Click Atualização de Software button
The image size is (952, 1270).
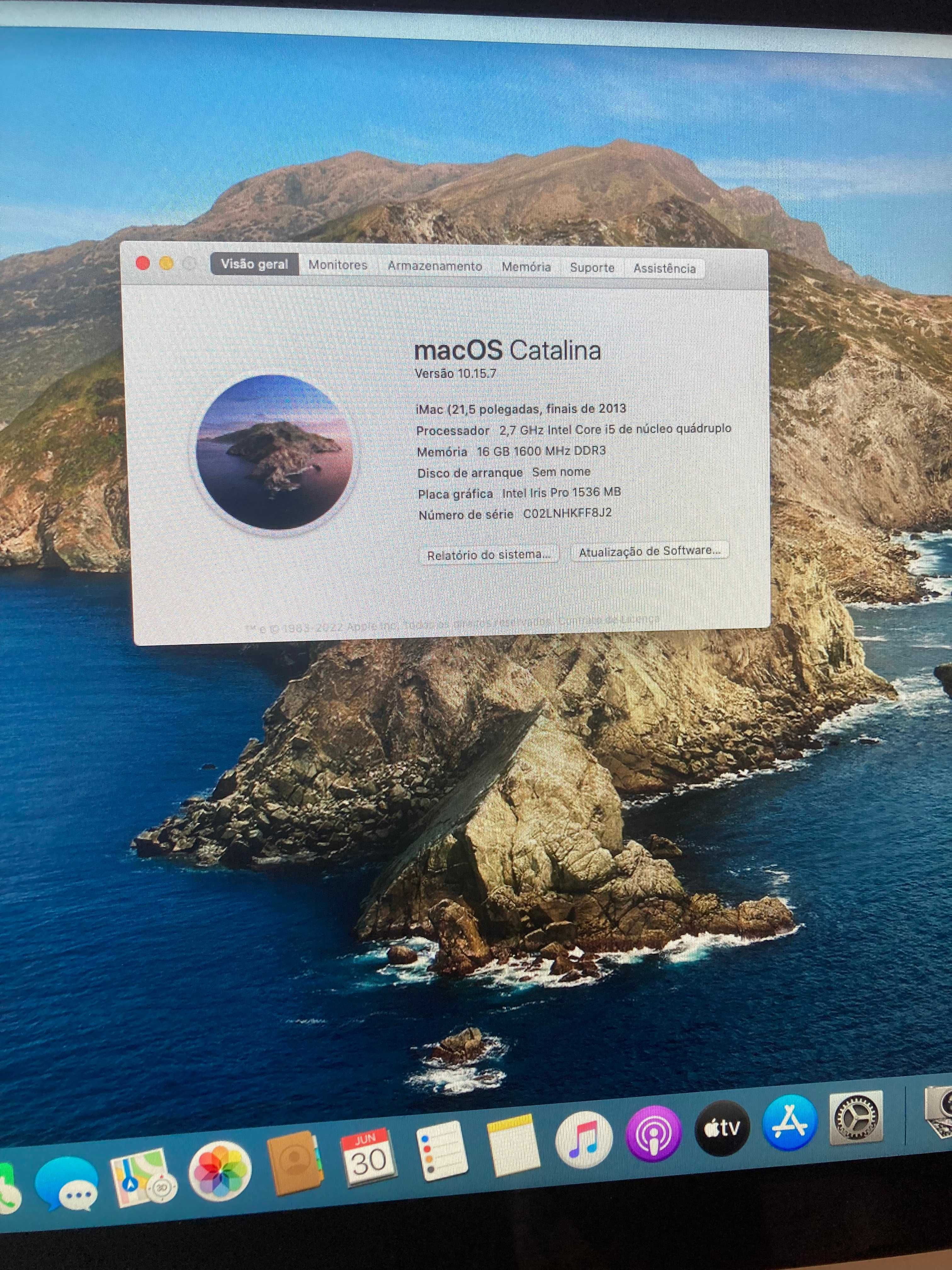tap(649, 551)
